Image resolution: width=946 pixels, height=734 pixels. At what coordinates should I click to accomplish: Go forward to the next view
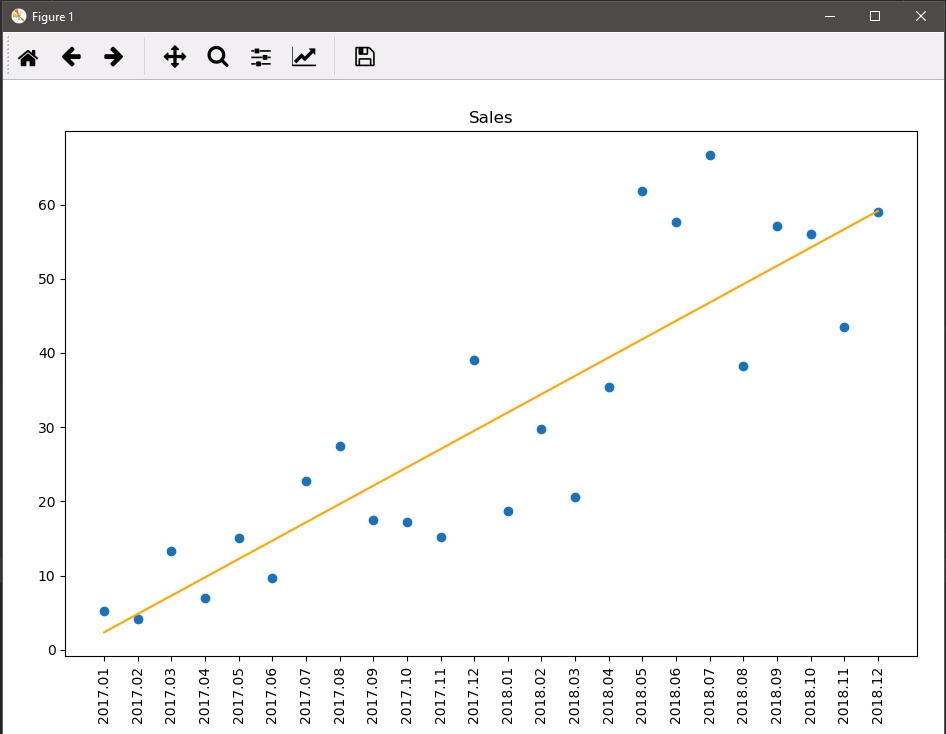(x=113, y=57)
